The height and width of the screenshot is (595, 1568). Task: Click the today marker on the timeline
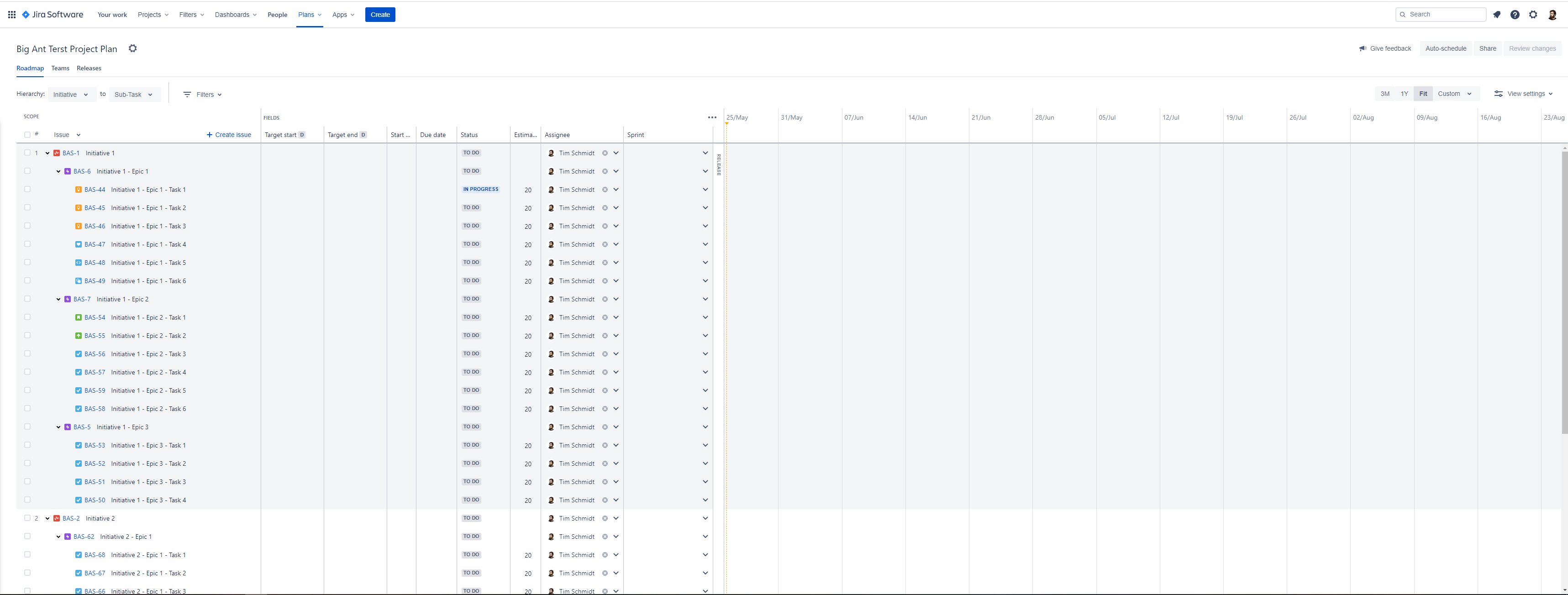(727, 124)
